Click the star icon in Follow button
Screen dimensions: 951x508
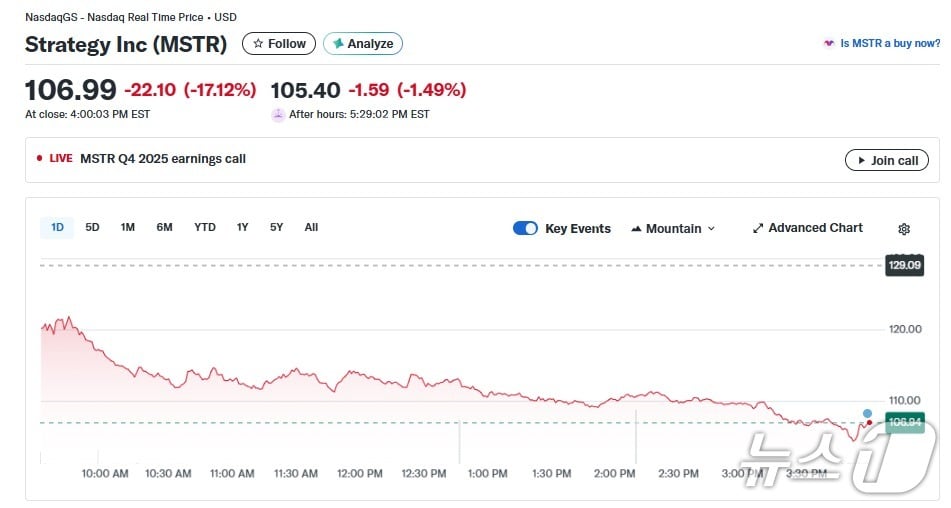(258, 44)
